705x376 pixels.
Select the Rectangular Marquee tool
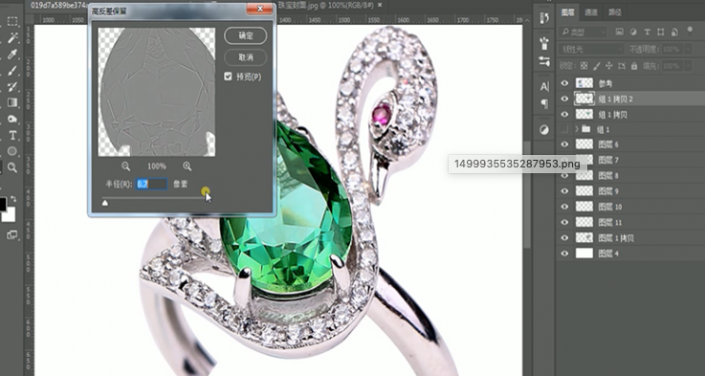(x=12, y=21)
